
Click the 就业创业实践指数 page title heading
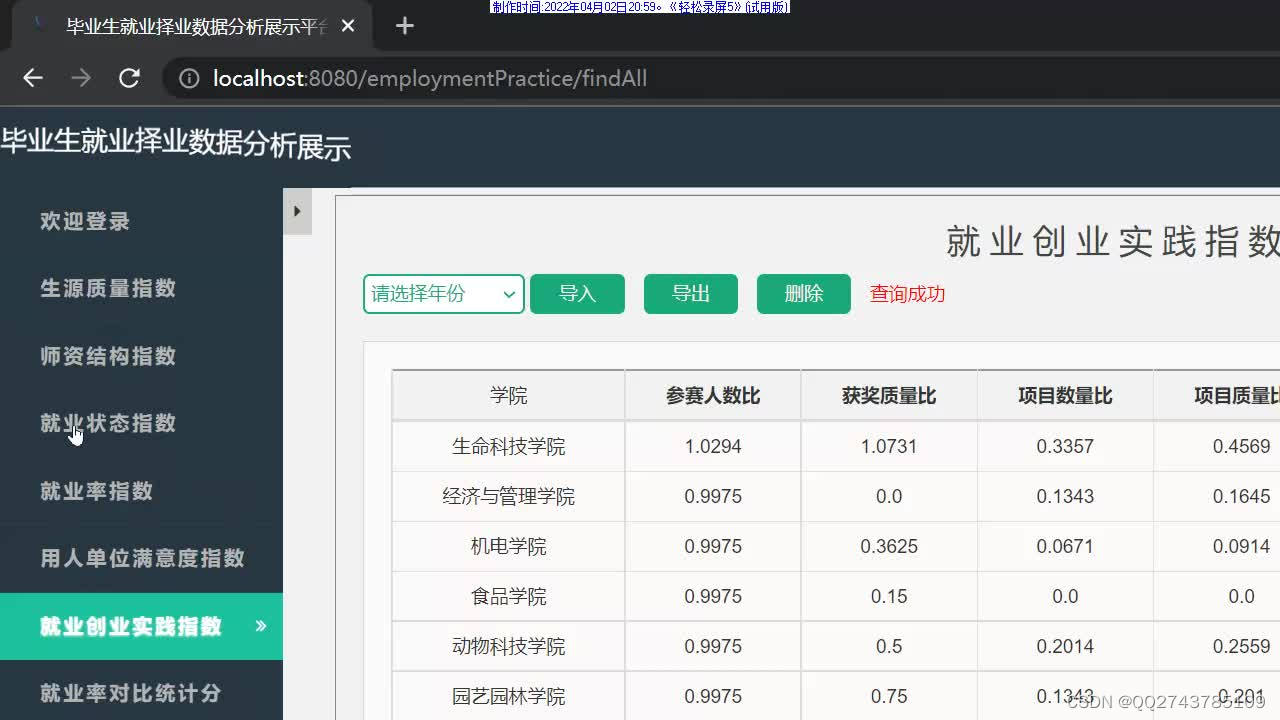point(1113,242)
